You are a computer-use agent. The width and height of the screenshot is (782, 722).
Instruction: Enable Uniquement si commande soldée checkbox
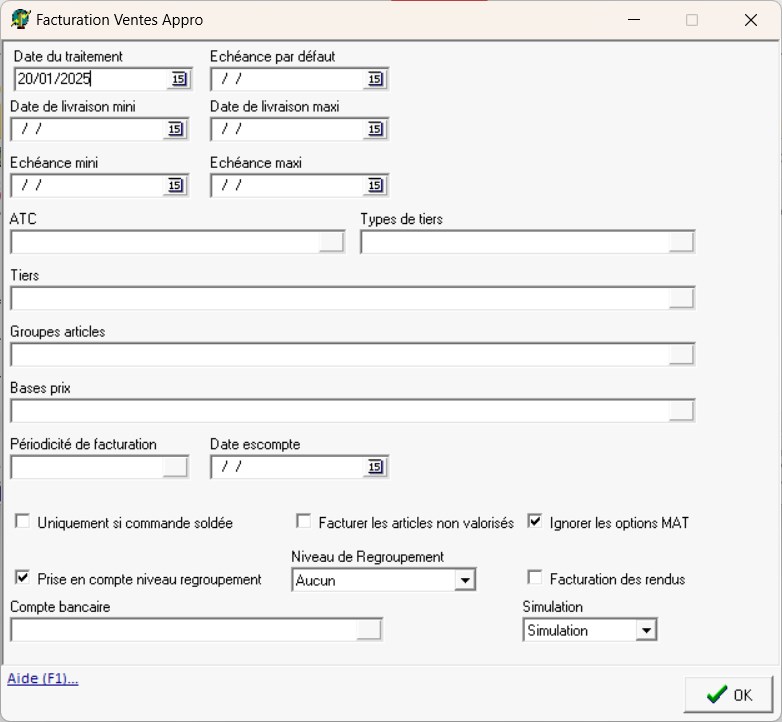point(22,522)
